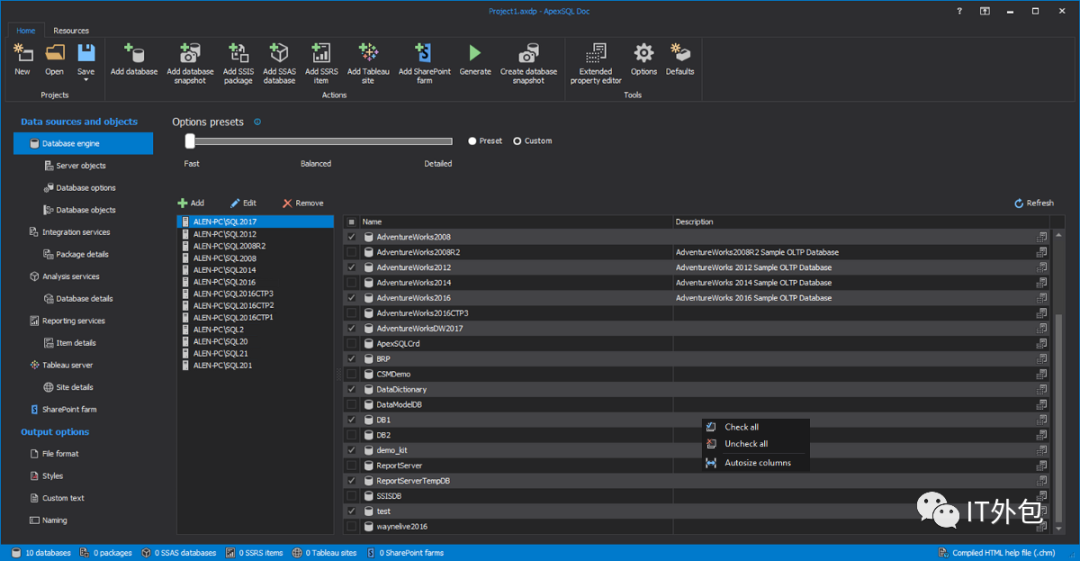
Task: Click the Options presets slider handle
Action: tap(190, 141)
